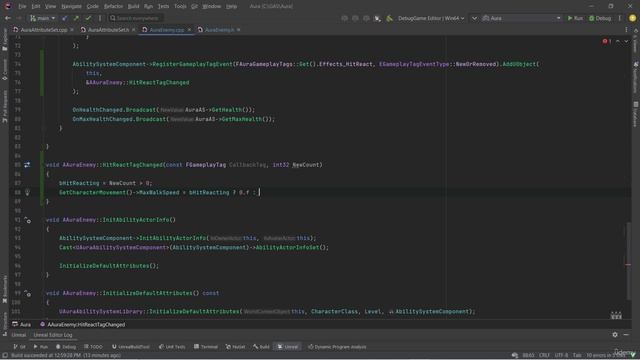Click the Run button
The height and width of the screenshot is (360, 640).
pos(575,18)
